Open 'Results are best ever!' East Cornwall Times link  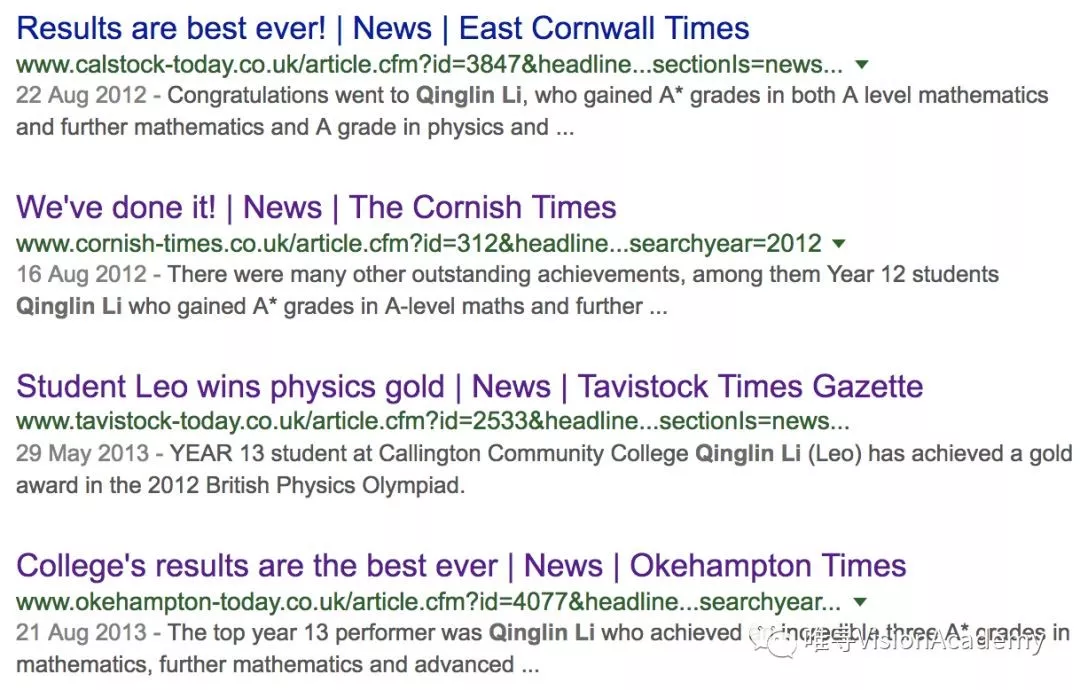tap(382, 29)
